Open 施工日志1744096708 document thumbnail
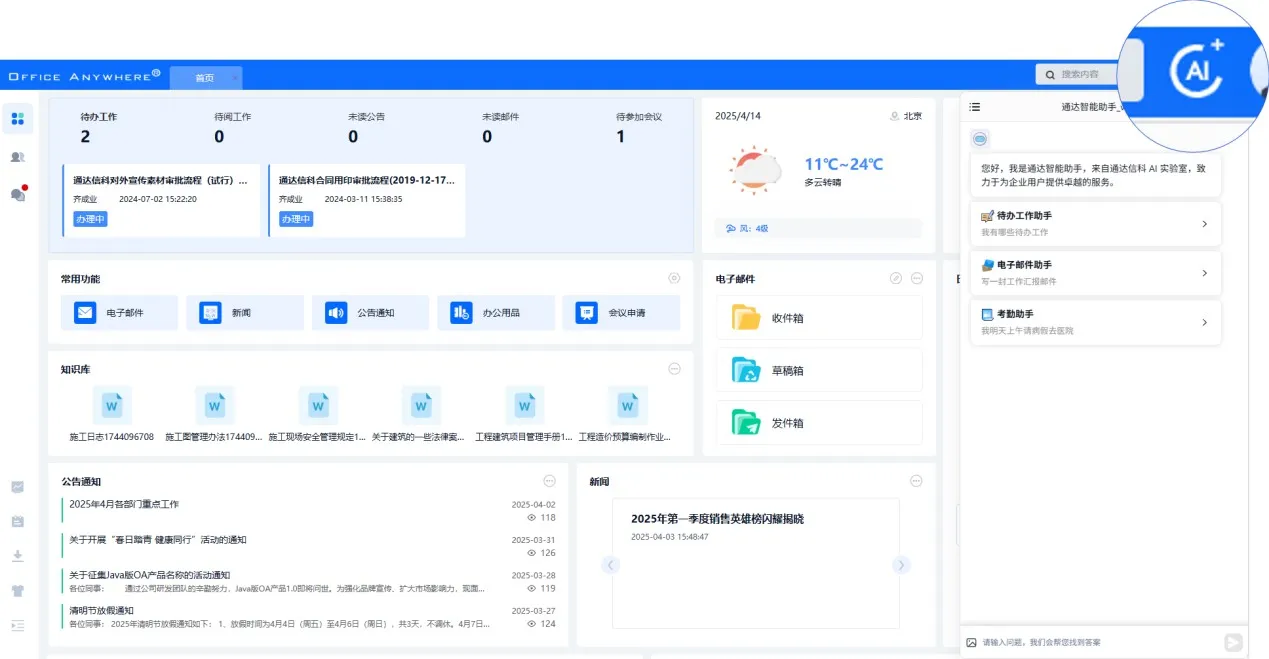Image resolution: width=1269 pixels, height=659 pixels. pos(112,406)
